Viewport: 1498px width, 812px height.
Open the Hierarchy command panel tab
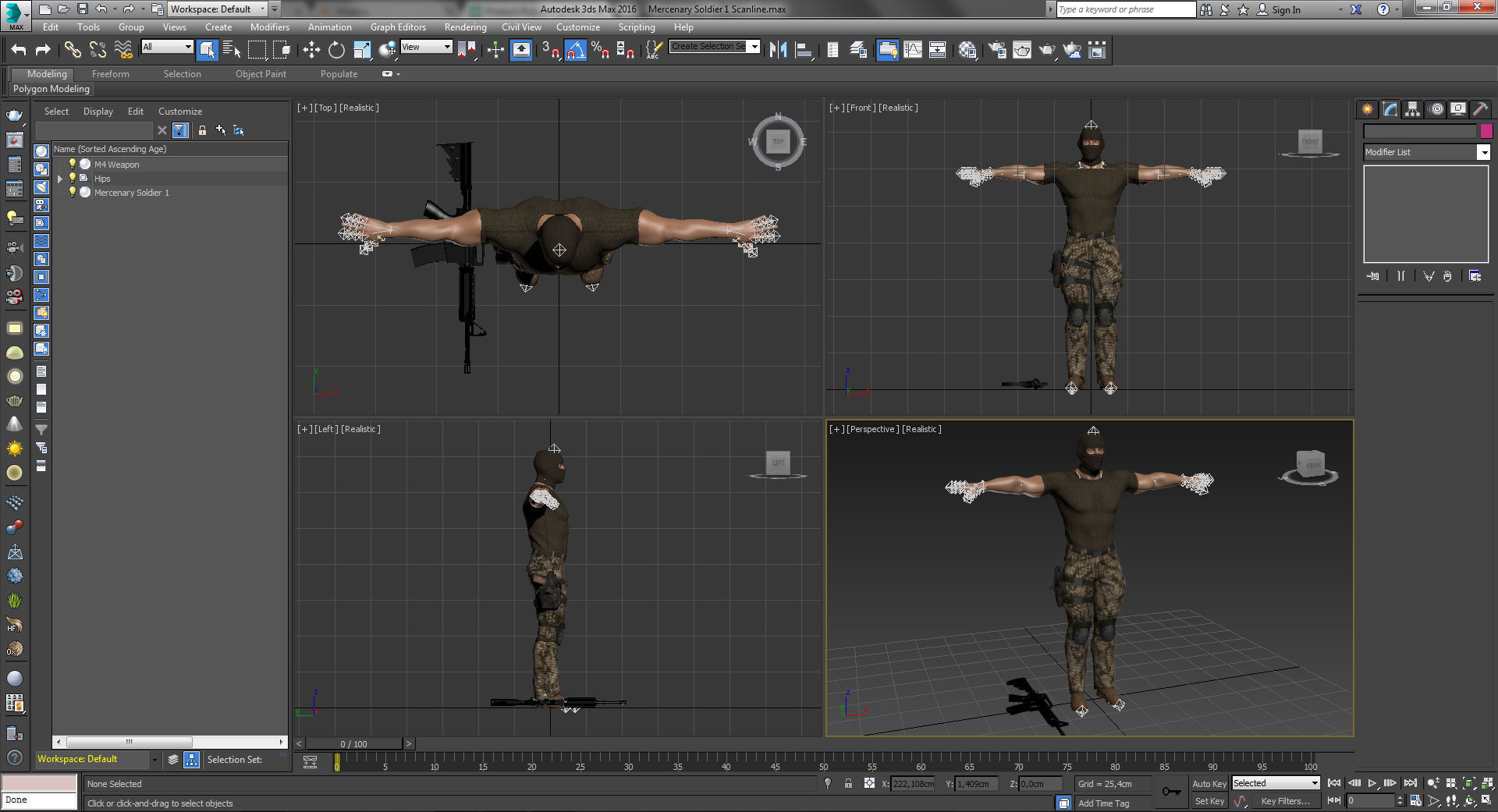pyautogui.click(x=1413, y=109)
